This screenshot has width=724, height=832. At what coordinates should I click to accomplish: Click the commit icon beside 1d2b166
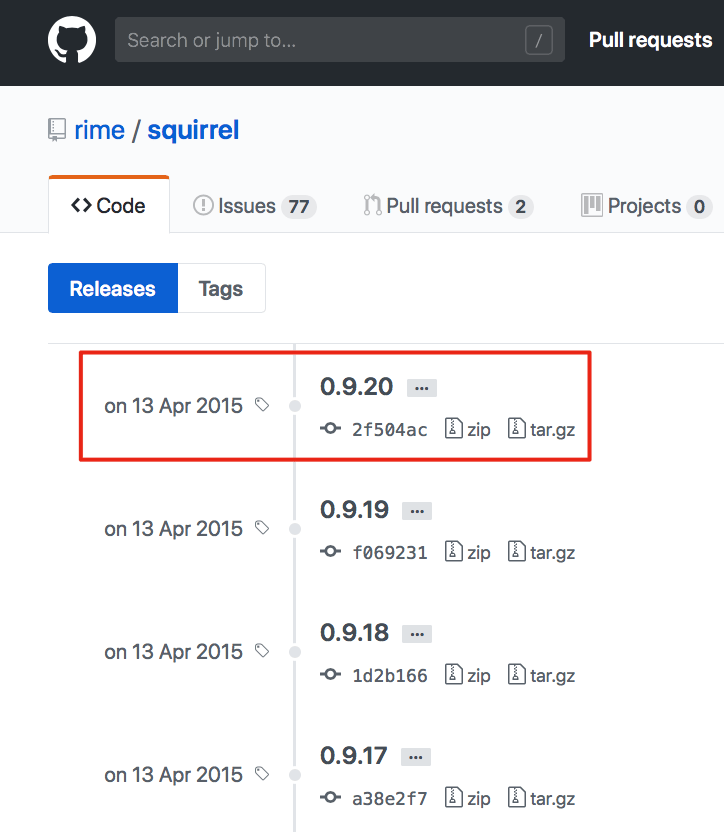point(330,674)
